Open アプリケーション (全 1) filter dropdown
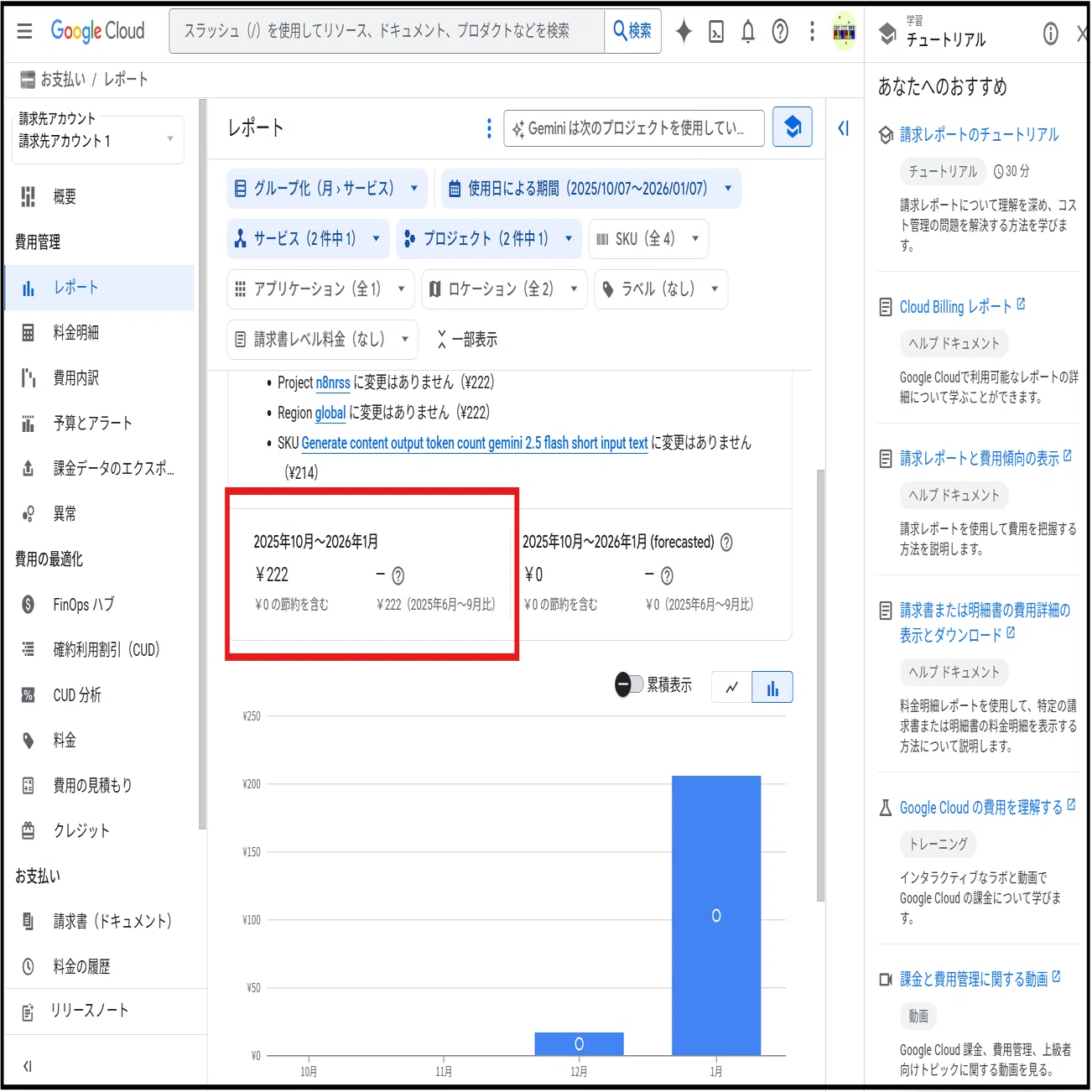Image resolution: width=1092 pixels, height=1092 pixels. (320, 289)
